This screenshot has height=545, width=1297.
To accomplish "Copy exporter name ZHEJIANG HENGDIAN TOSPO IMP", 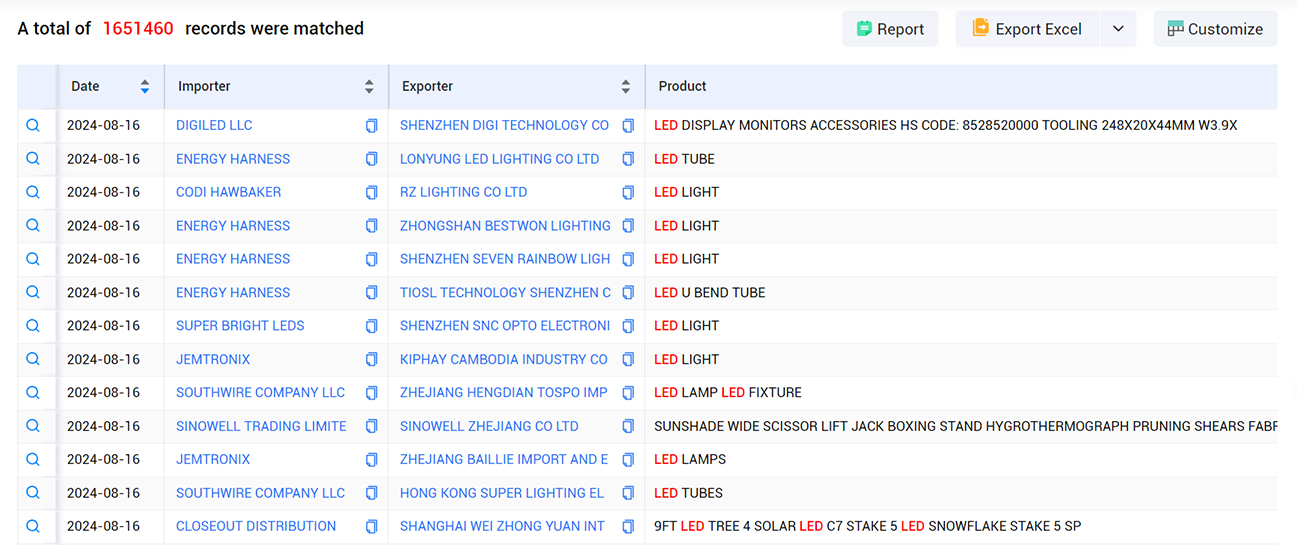I will (x=628, y=393).
